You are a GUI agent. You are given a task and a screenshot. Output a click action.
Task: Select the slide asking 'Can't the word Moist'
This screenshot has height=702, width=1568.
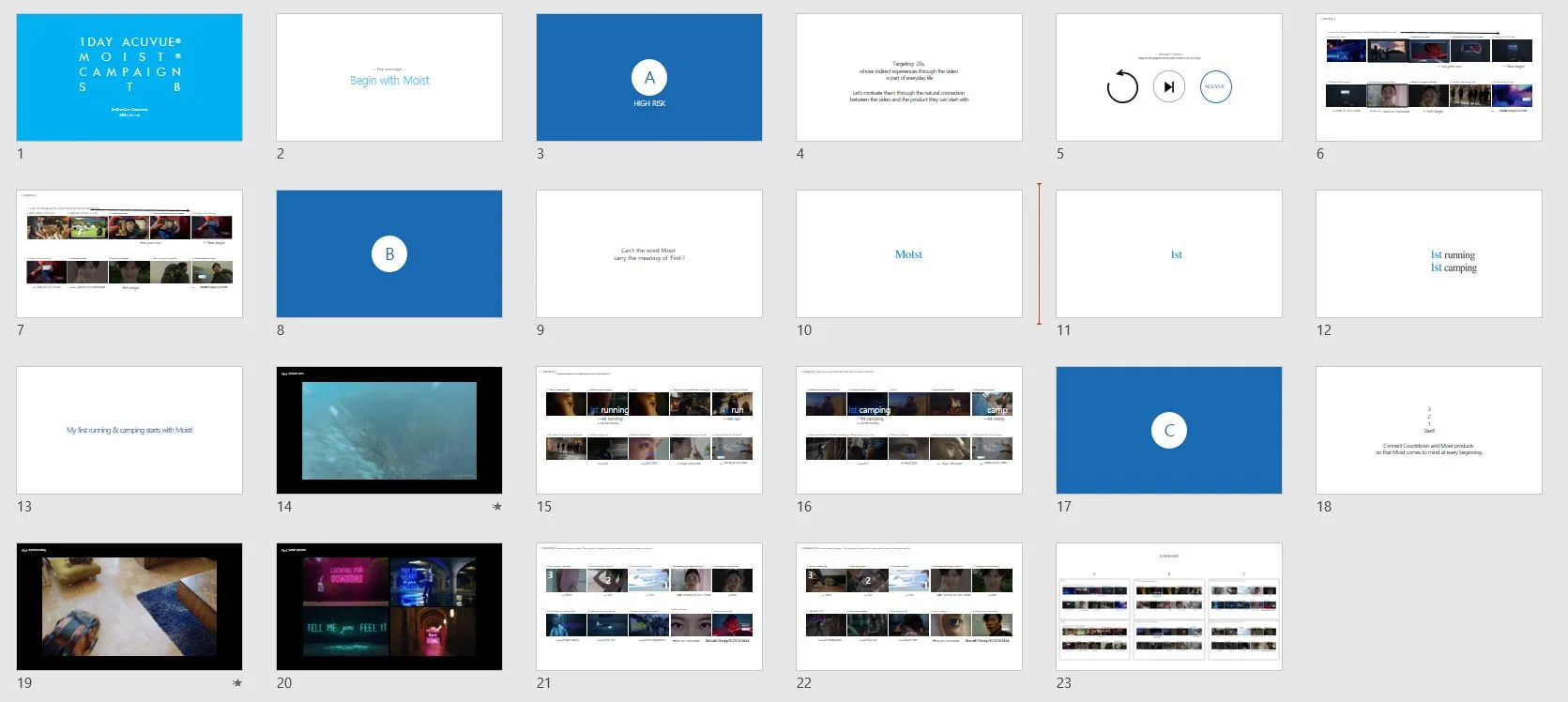(x=649, y=254)
